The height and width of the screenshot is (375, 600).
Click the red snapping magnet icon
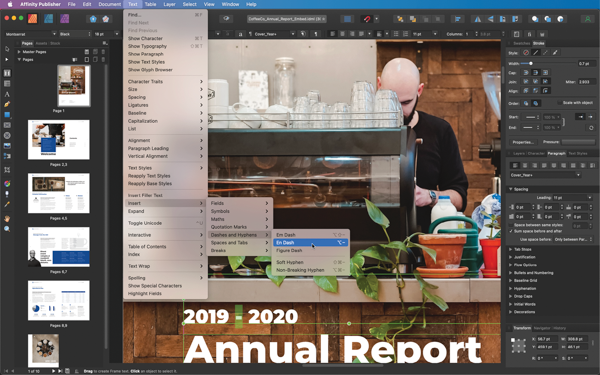366,19
